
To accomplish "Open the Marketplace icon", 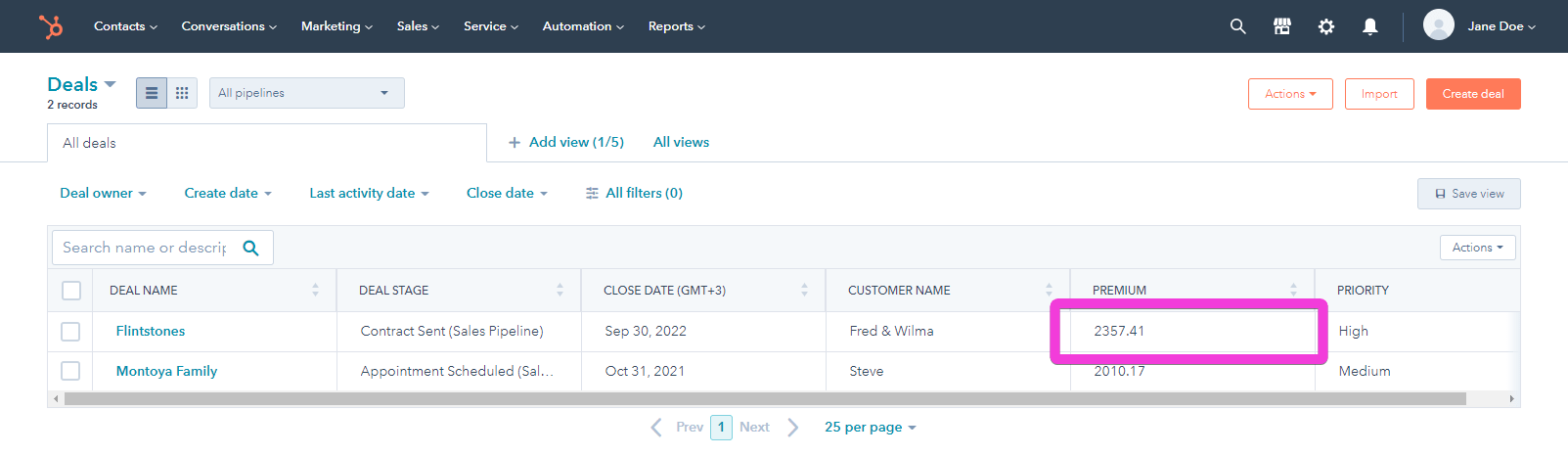I will click(1281, 26).
